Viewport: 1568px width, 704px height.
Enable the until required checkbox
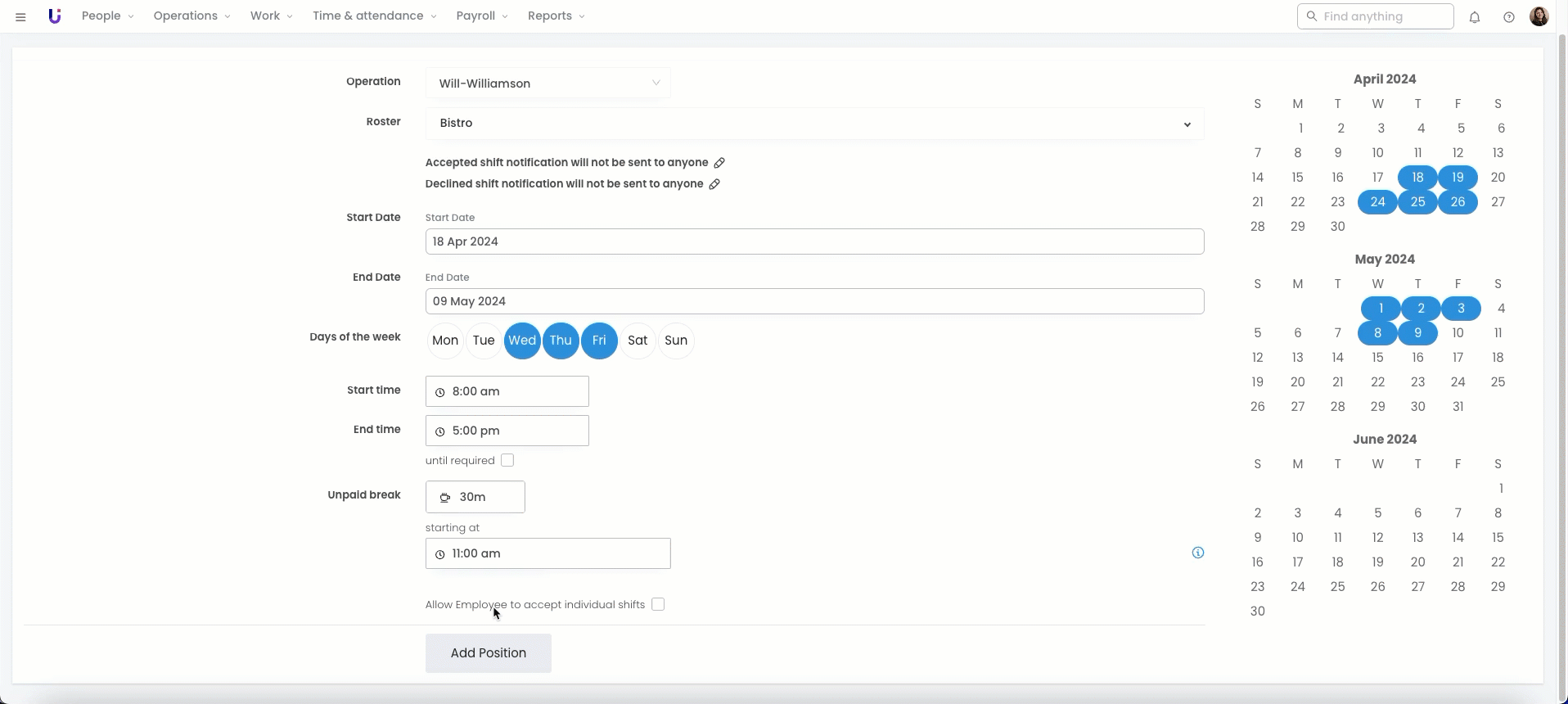507,460
